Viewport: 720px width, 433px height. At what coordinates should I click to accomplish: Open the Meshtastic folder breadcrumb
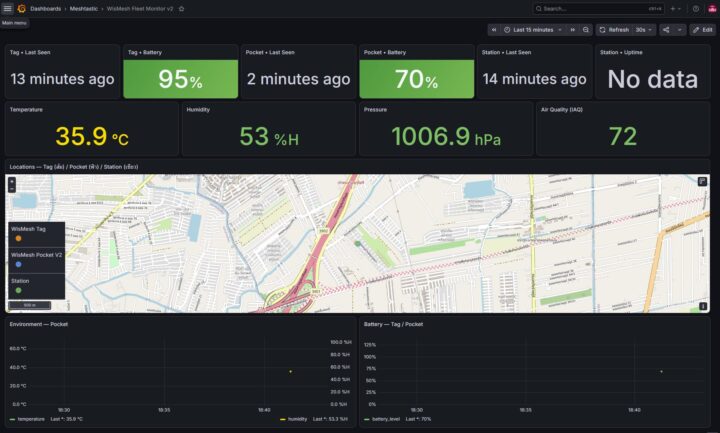[84, 9]
